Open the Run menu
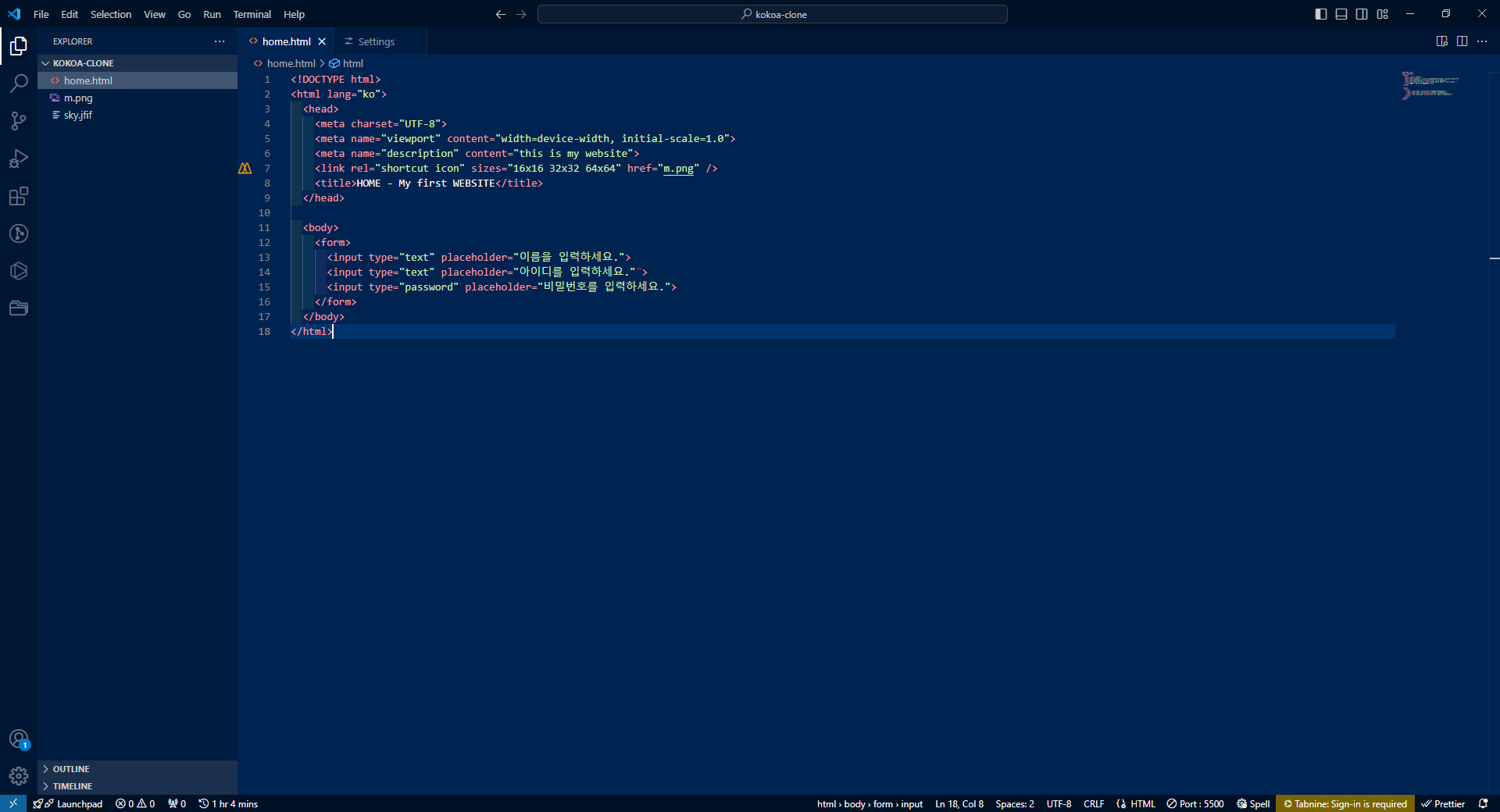The height and width of the screenshot is (812, 1500). coord(212,14)
